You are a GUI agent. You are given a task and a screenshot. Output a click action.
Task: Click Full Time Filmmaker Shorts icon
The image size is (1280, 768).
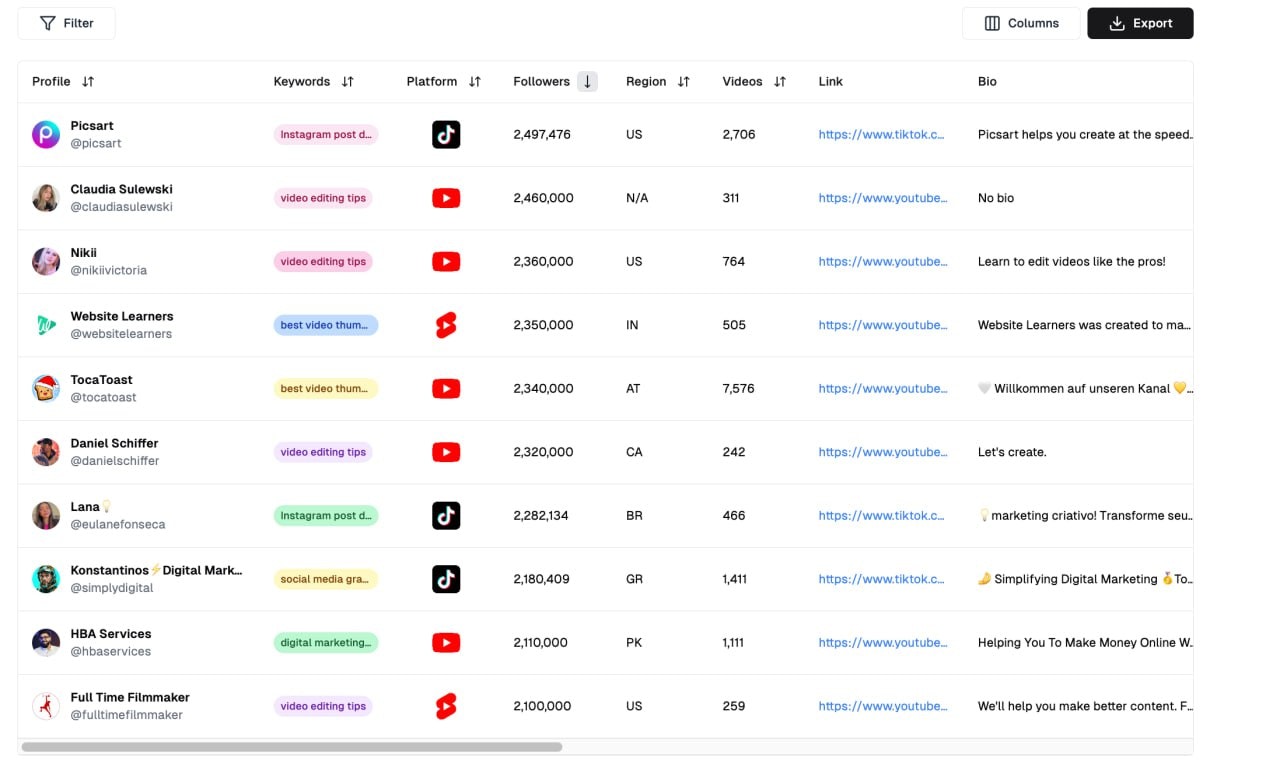tap(446, 706)
